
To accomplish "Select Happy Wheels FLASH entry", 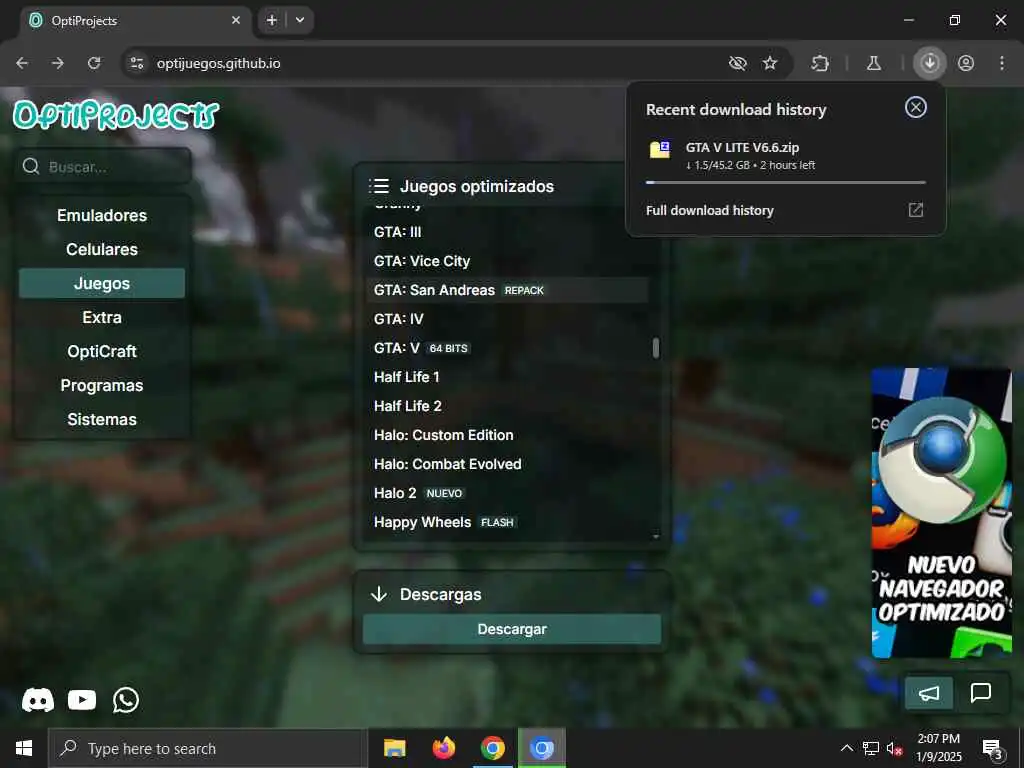I will tap(507, 522).
